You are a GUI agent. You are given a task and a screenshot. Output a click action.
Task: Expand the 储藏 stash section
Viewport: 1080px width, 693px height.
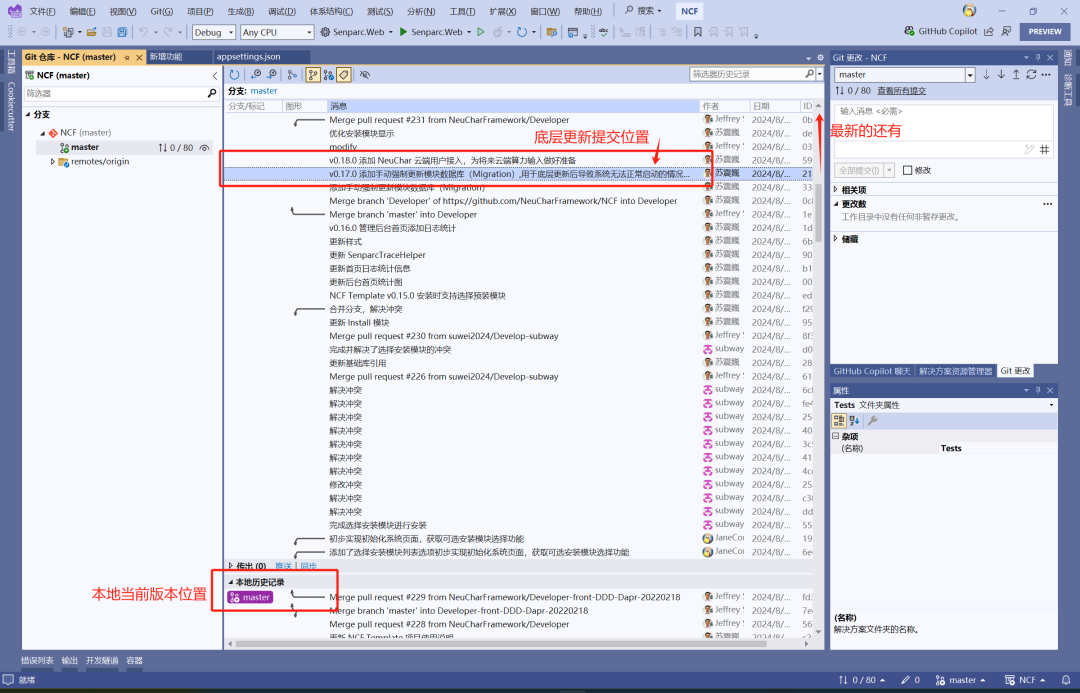pyautogui.click(x=836, y=238)
